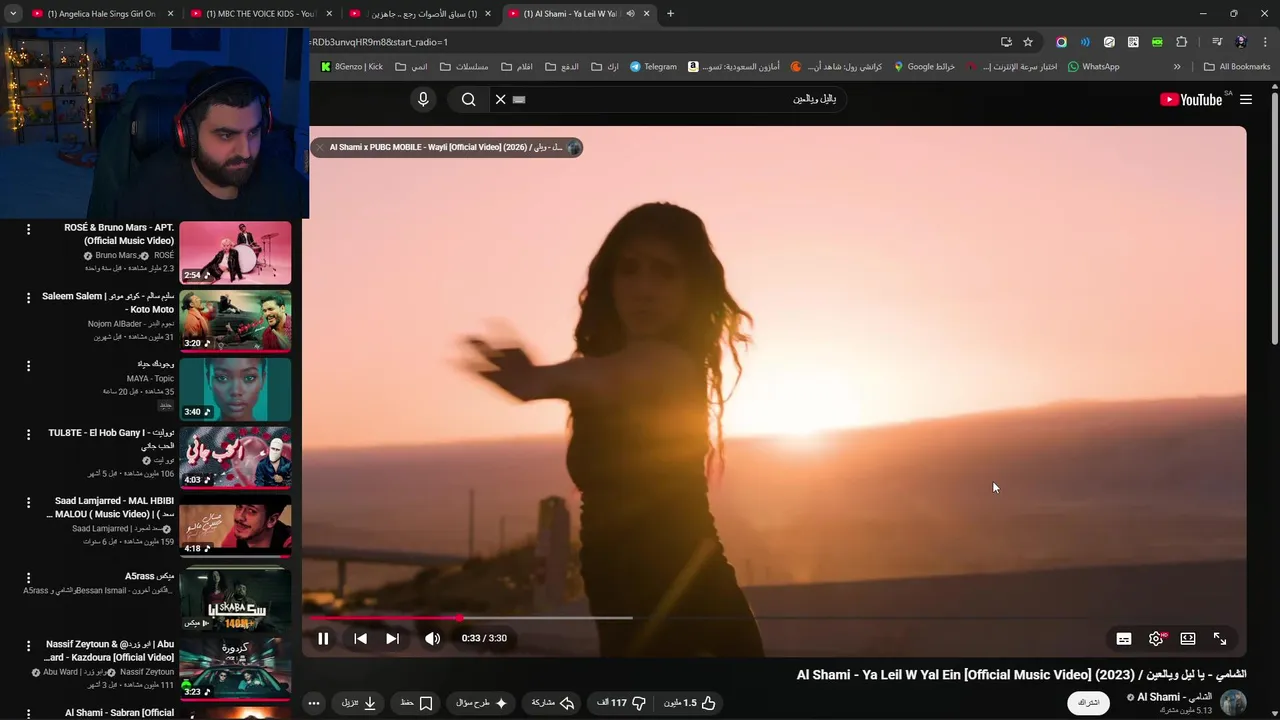Open options for the A5rass mix

(x=28, y=578)
